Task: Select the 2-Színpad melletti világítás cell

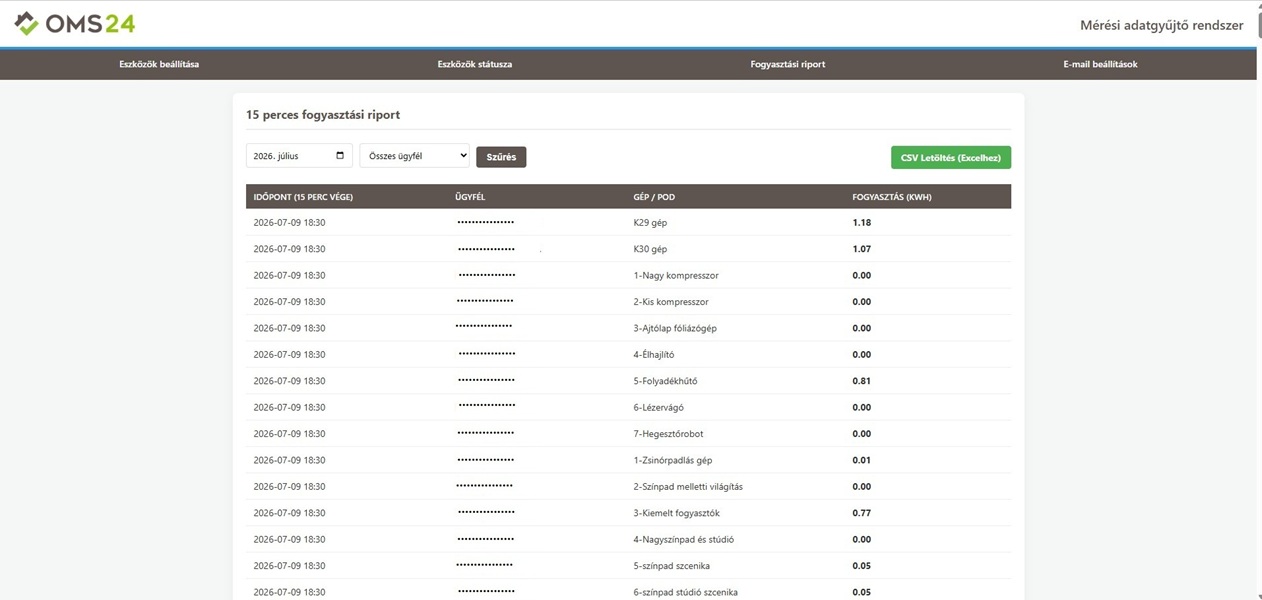Action: pos(688,487)
